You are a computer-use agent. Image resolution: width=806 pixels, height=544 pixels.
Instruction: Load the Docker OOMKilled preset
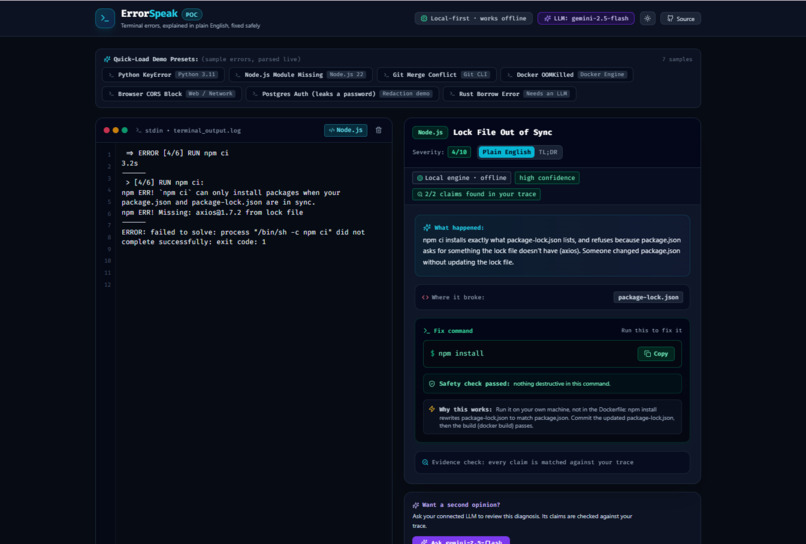(x=566, y=75)
